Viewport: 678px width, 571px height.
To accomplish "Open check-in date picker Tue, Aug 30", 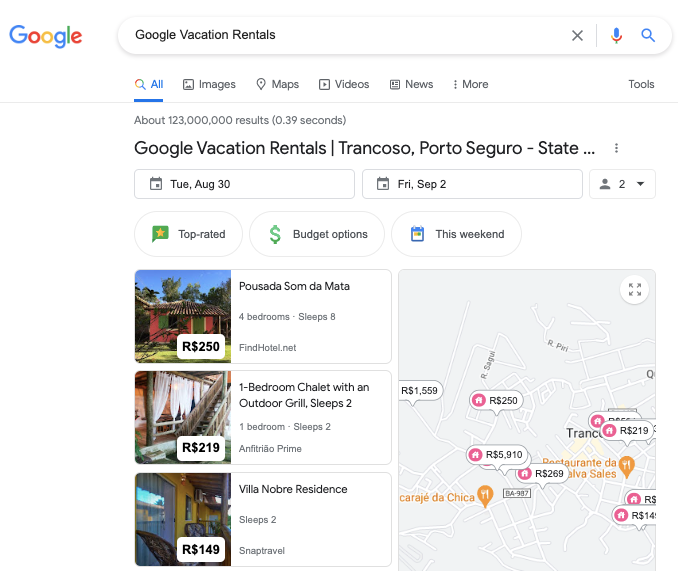I will tap(244, 184).
